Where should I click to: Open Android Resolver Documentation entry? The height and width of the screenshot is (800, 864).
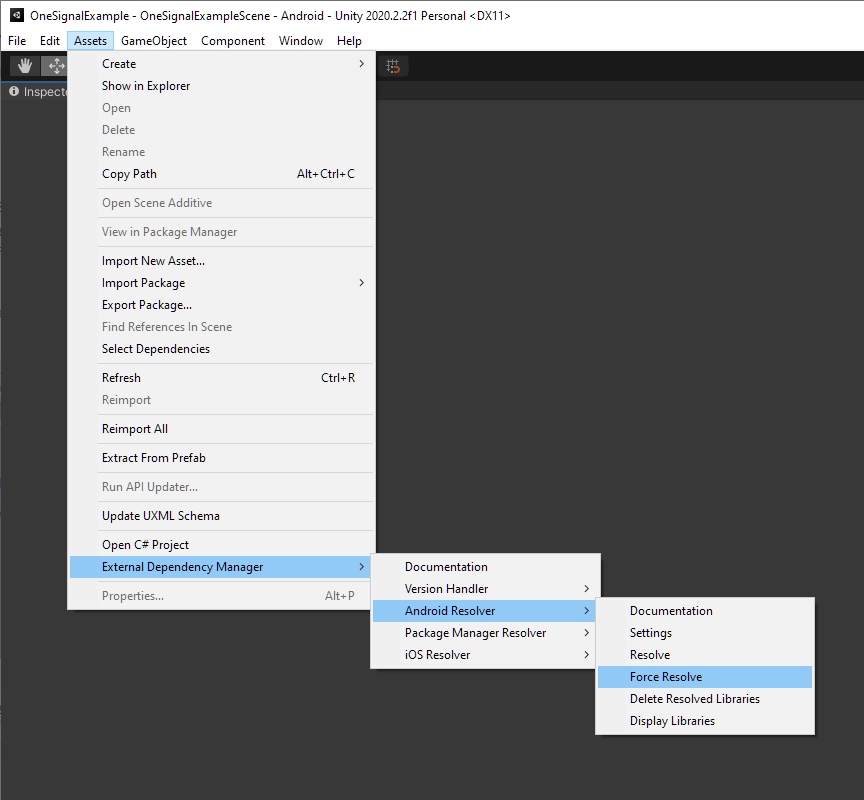coord(705,611)
